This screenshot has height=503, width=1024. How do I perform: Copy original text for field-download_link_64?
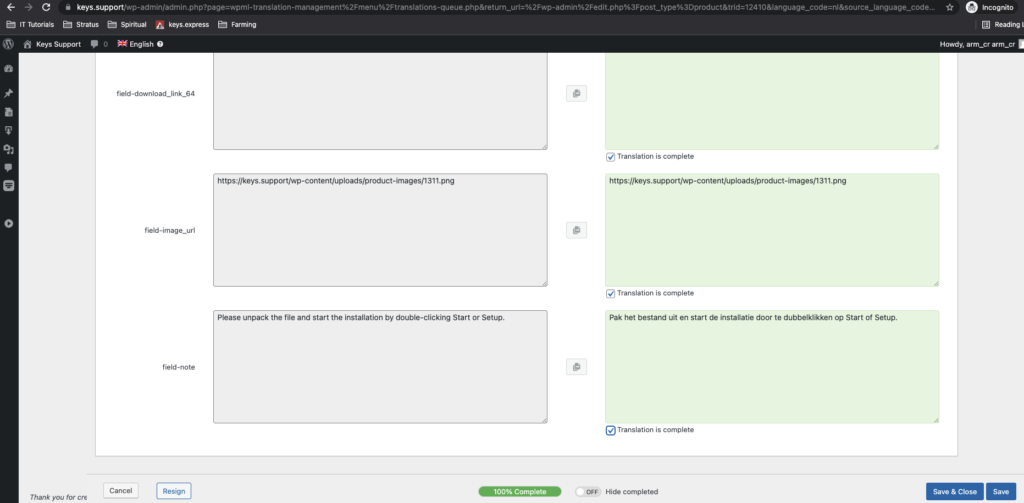(x=576, y=93)
